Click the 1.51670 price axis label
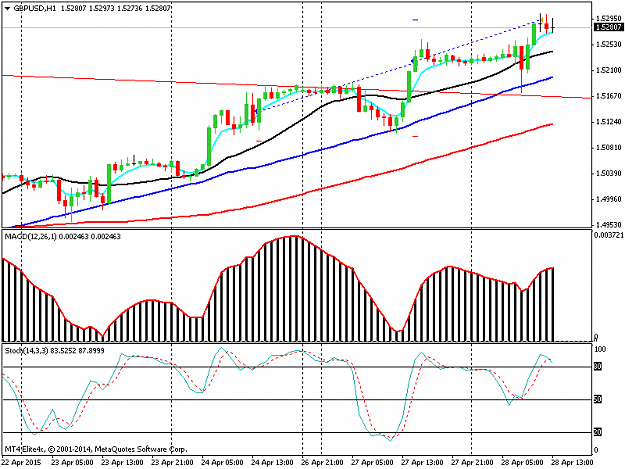 click(x=609, y=96)
